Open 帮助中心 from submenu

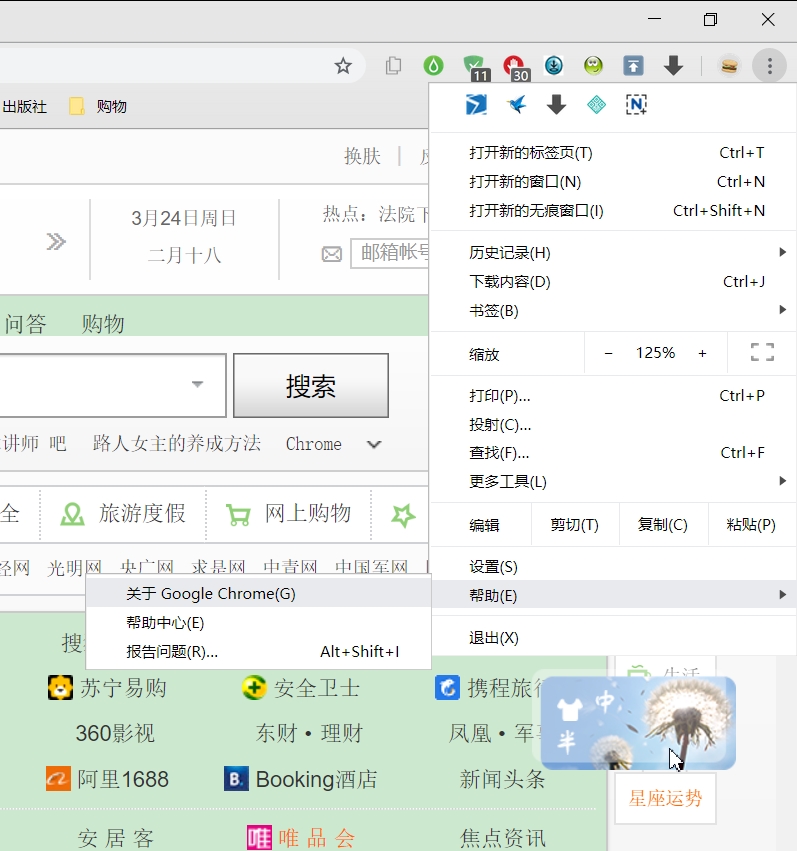click(258, 623)
